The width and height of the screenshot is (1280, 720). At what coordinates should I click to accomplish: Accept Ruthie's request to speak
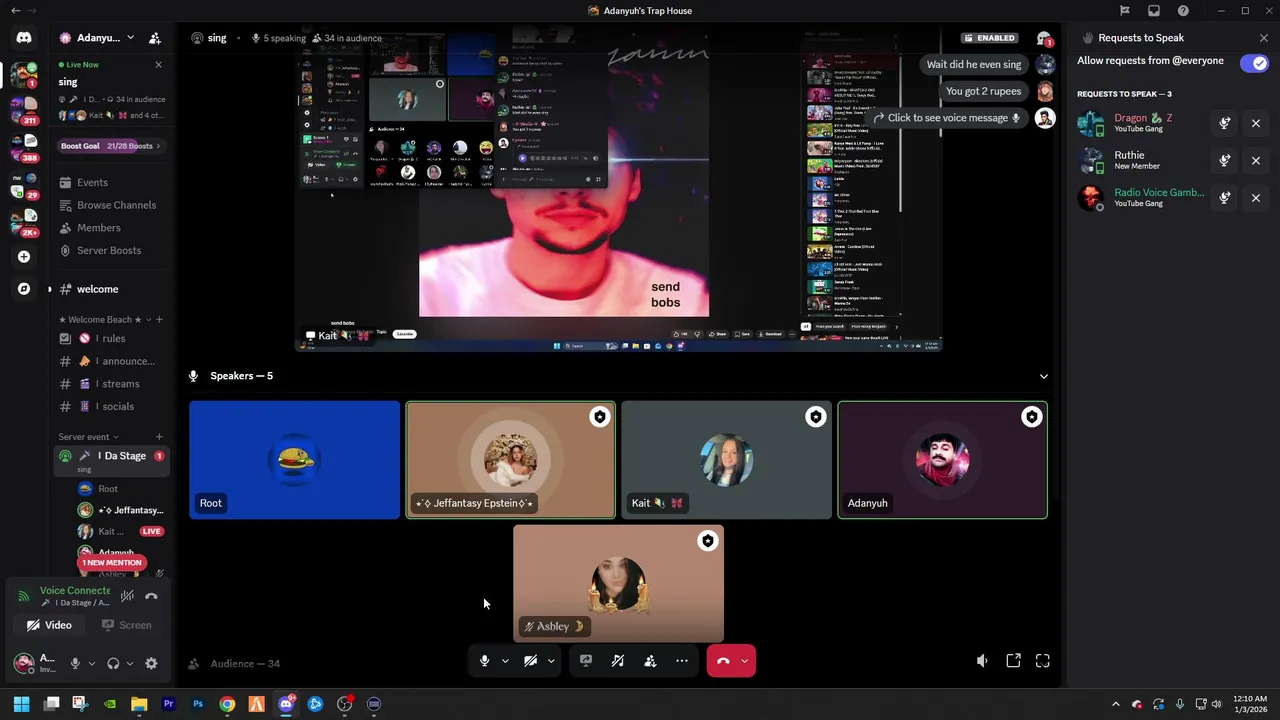pyautogui.click(x=1225, y=160)
